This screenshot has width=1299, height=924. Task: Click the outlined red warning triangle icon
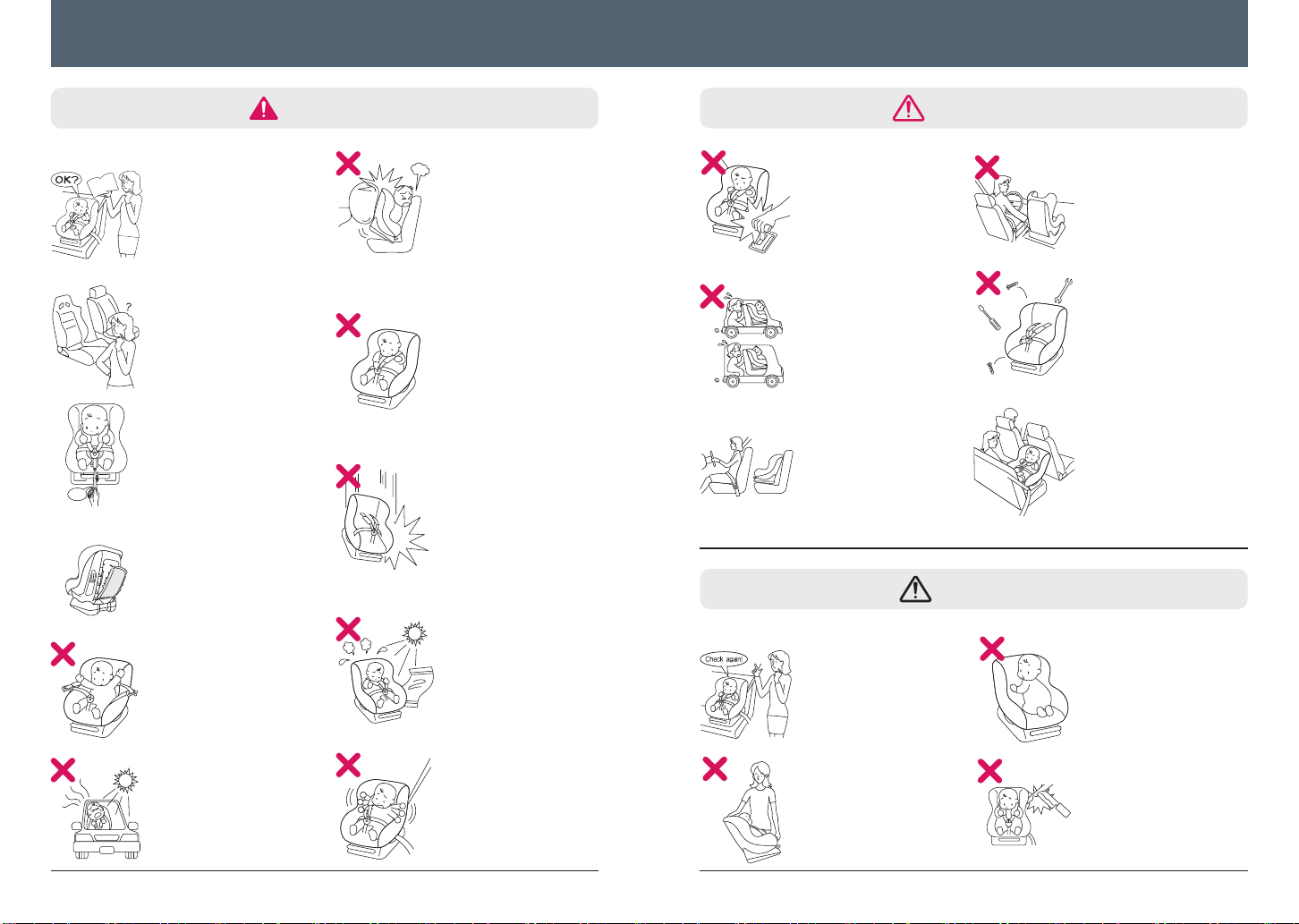click(909, 107)
